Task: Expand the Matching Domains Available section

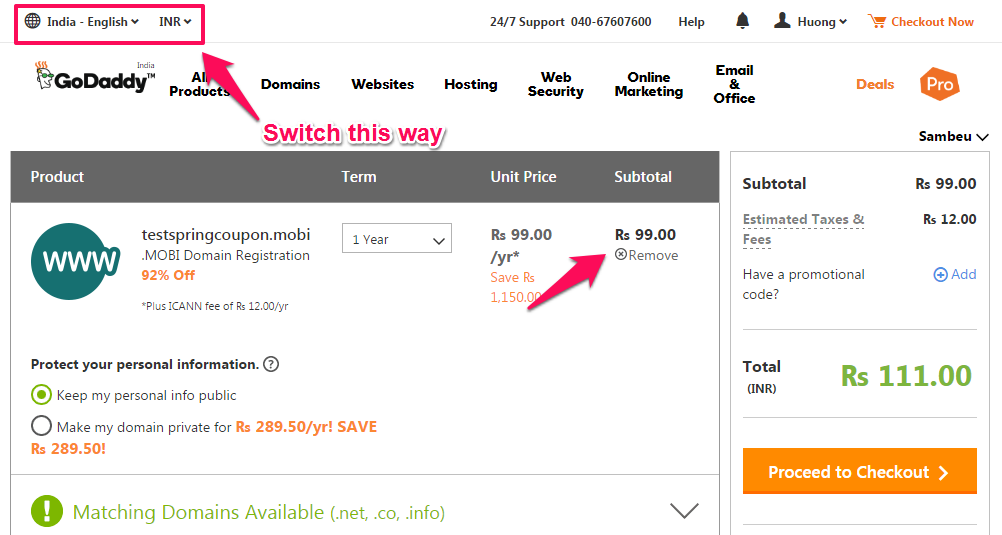Action: tap(684, 511)
